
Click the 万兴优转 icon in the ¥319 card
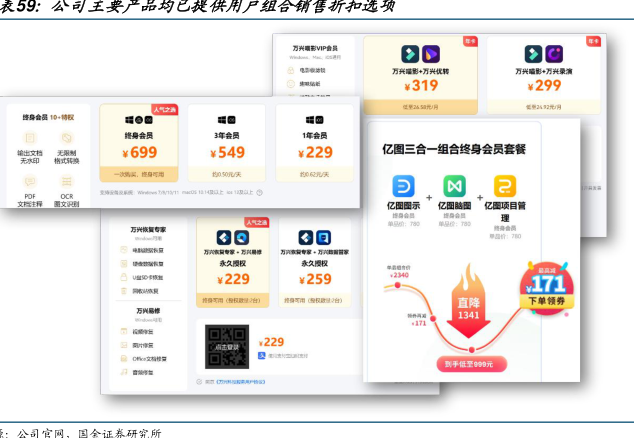point(431,54)
